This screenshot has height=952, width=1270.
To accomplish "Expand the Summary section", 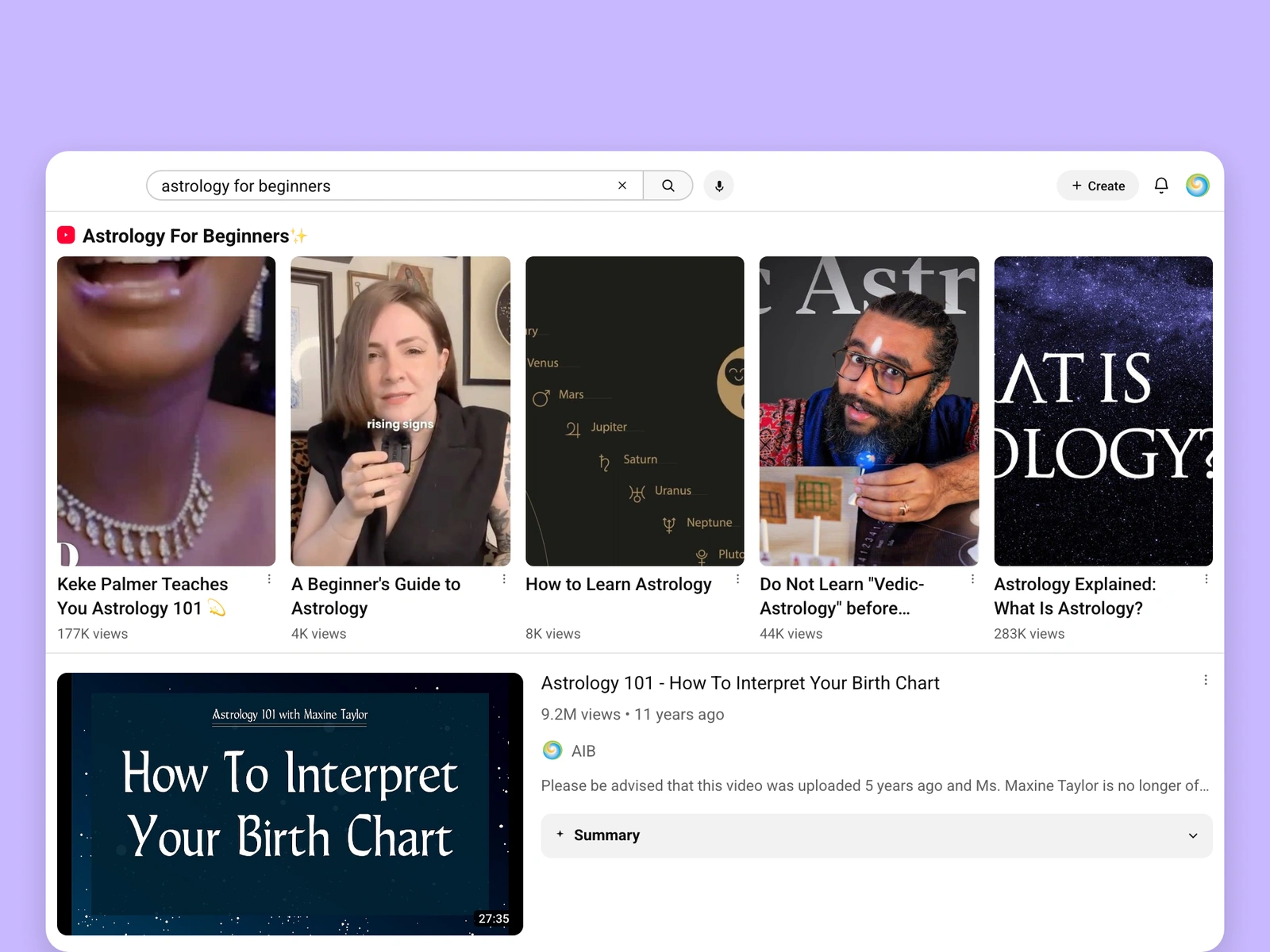I will [876, 835].
